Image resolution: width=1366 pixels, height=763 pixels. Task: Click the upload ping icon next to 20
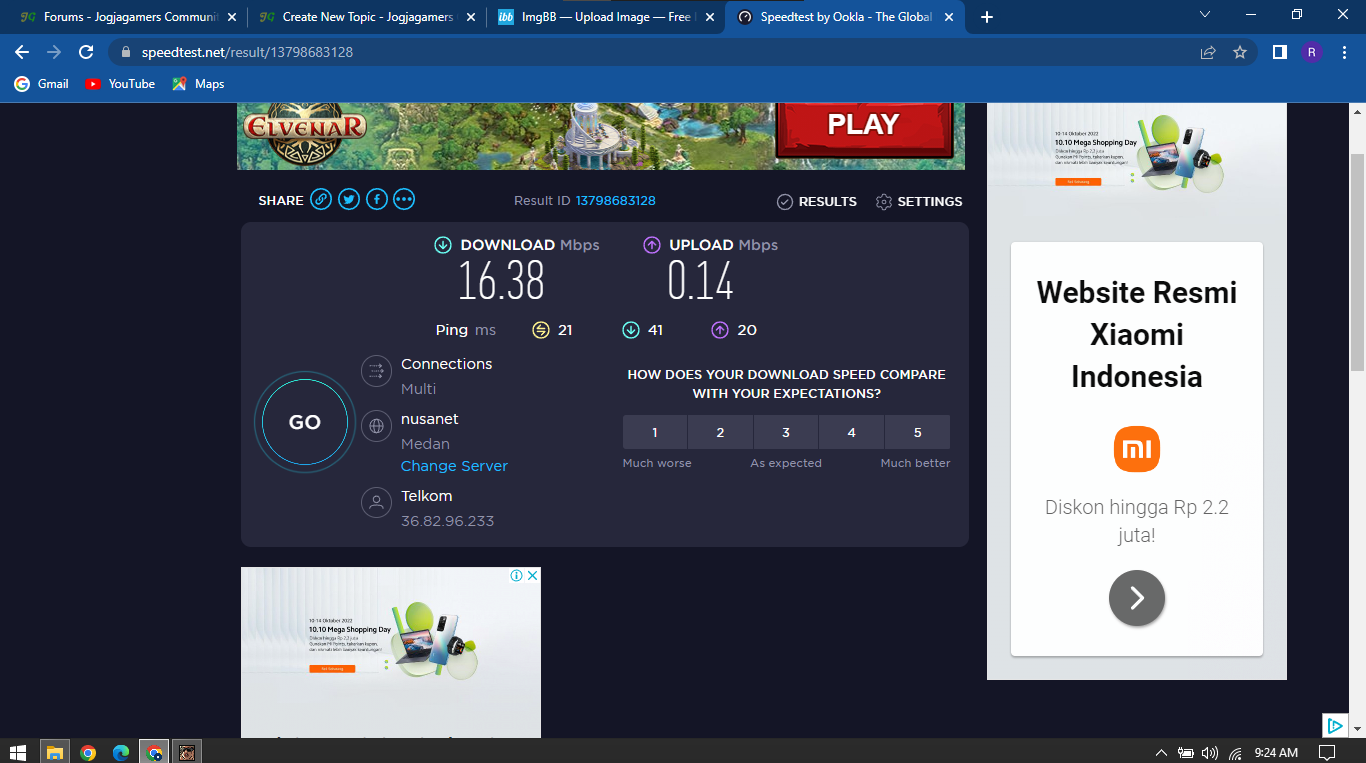tap(720, 330)
